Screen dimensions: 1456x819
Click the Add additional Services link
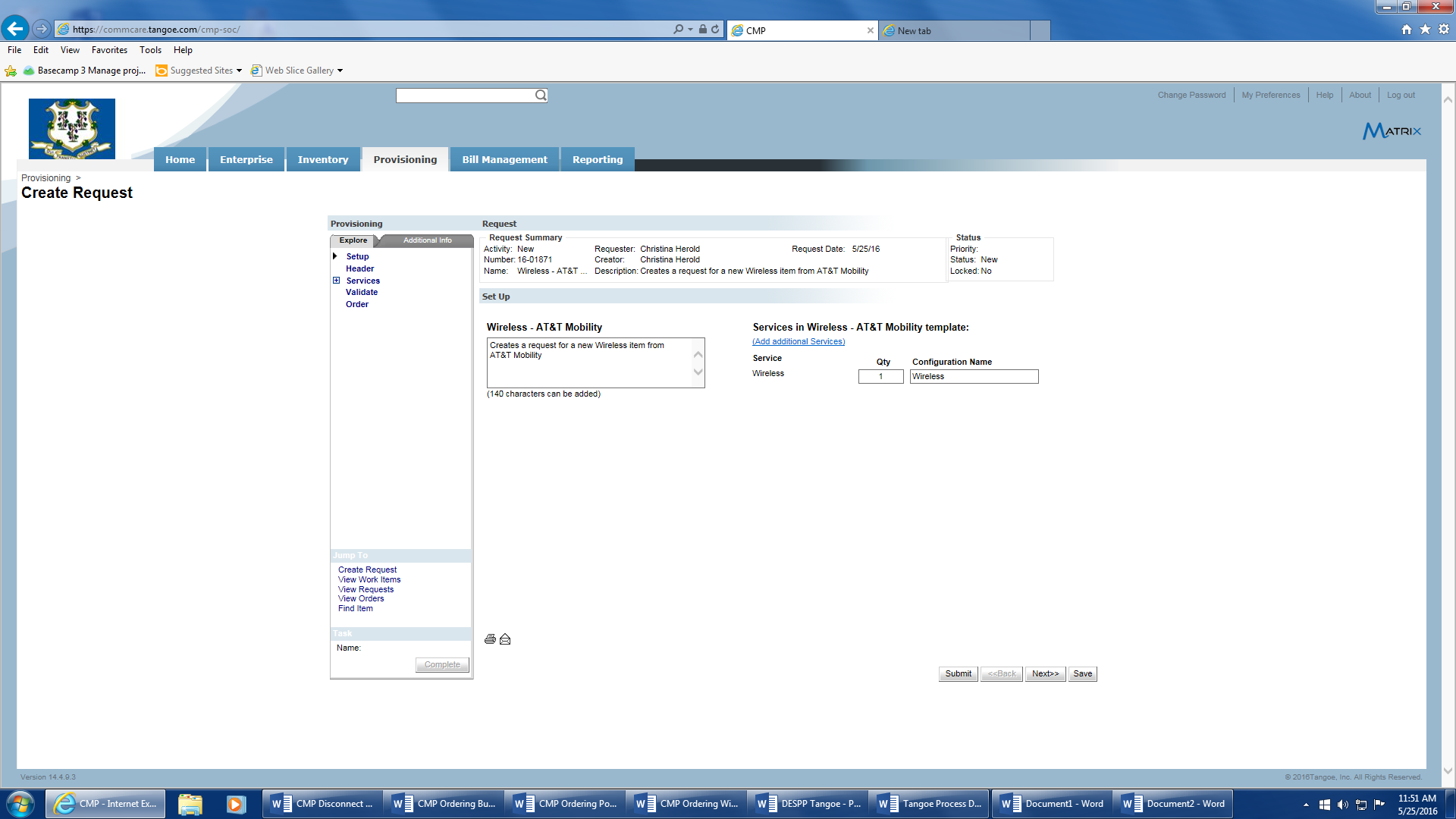pyautogui.click(x=799, y=341)
